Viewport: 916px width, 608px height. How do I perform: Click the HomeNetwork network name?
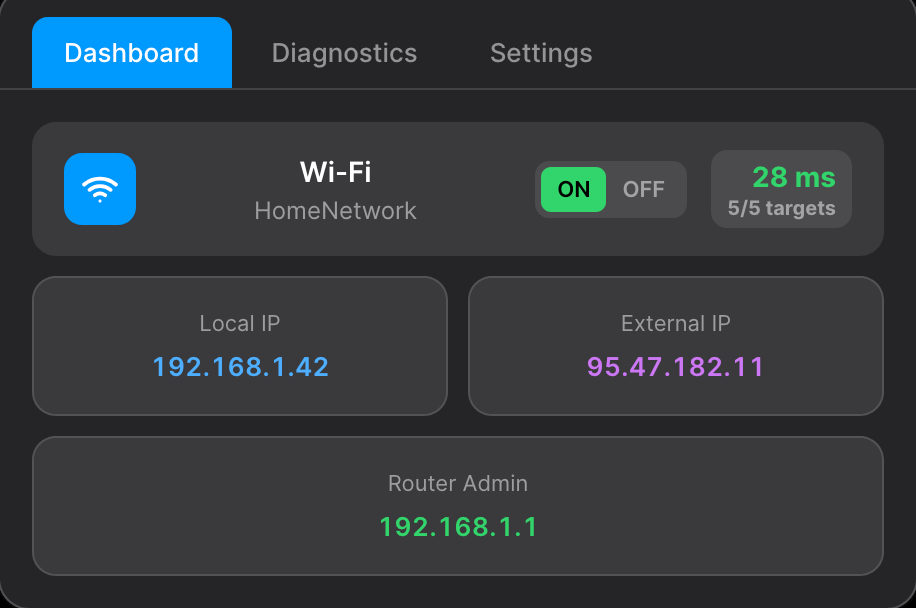(x=335, y=211)
